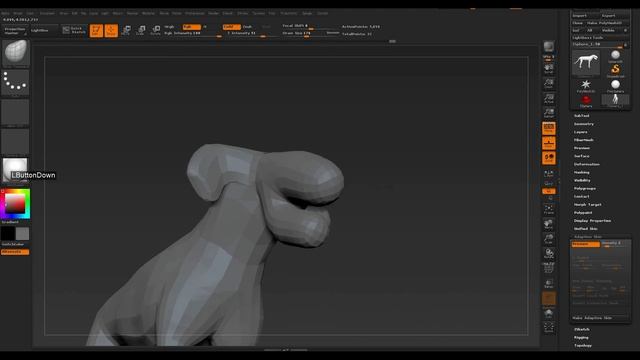
Task: Open current brush thumbnail picker
Action: (x=16, y=53)
